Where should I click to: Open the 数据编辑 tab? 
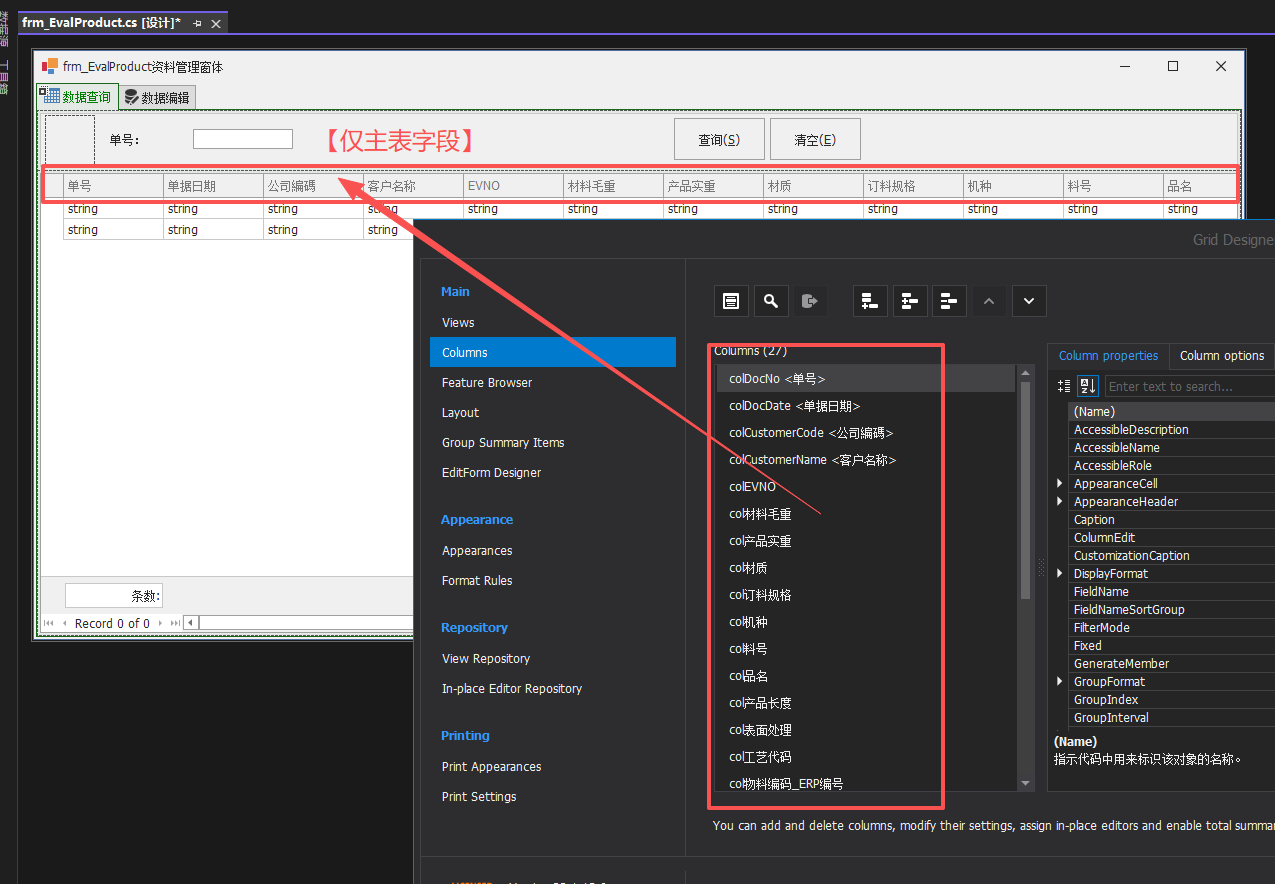[x=157, y=97]
